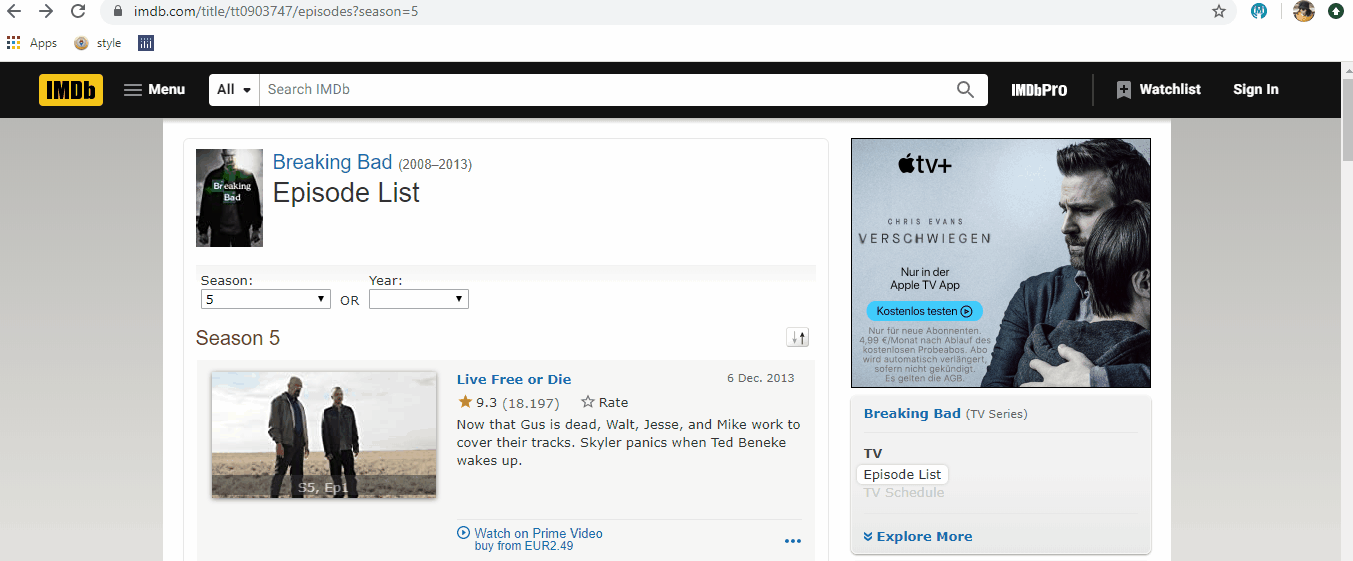The image size is (1353, 561).
Task: Click buy from EUR2.49 text
Action: [x=524, y=546]
